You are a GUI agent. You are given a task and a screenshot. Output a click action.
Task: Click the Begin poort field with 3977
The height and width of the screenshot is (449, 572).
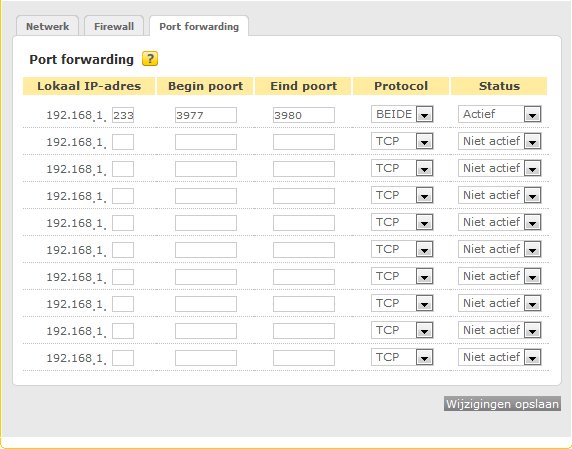(x=206, y=115)
